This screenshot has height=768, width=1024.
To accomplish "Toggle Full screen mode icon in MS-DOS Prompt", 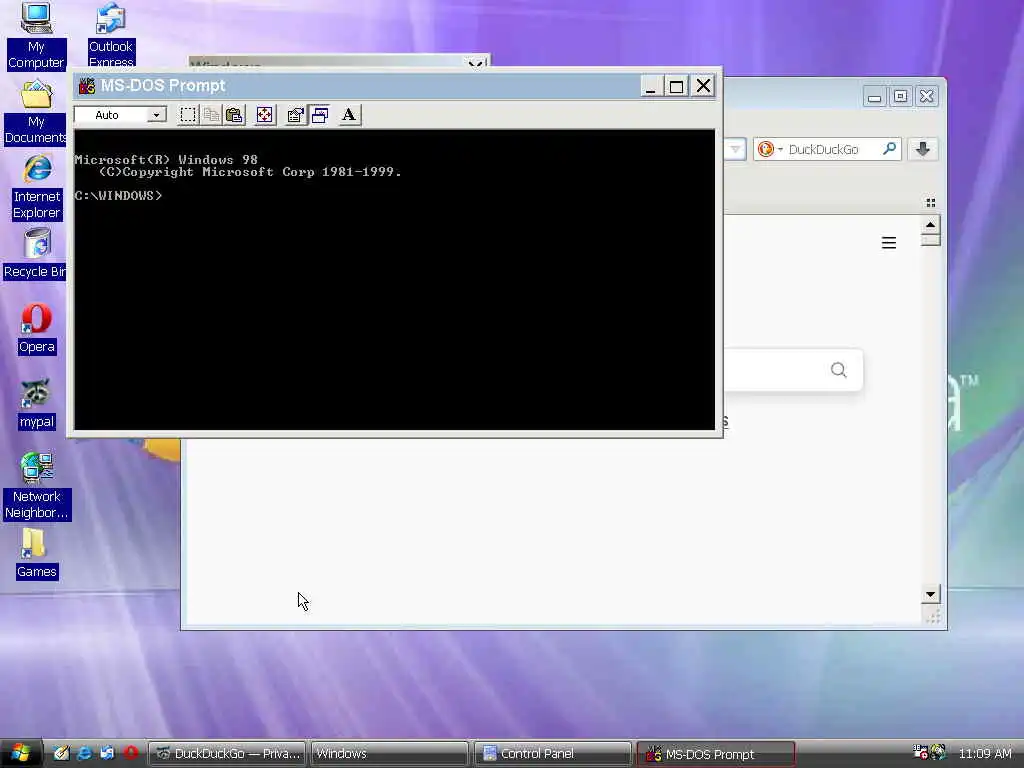I will 264,115.
